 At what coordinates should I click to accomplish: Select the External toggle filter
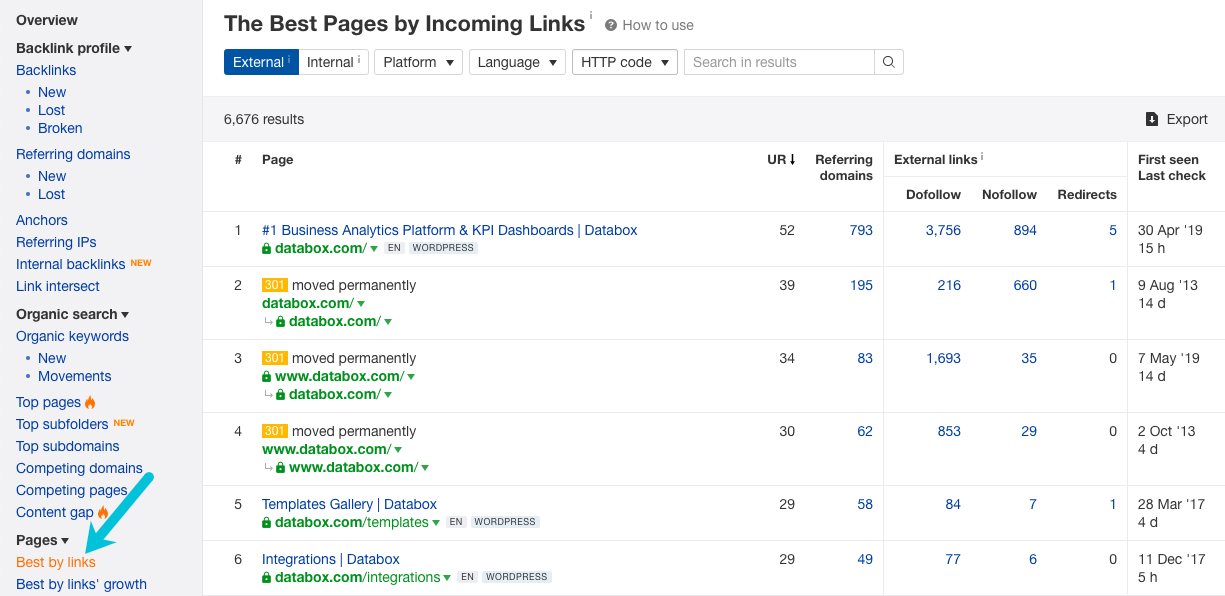point(261,62)
